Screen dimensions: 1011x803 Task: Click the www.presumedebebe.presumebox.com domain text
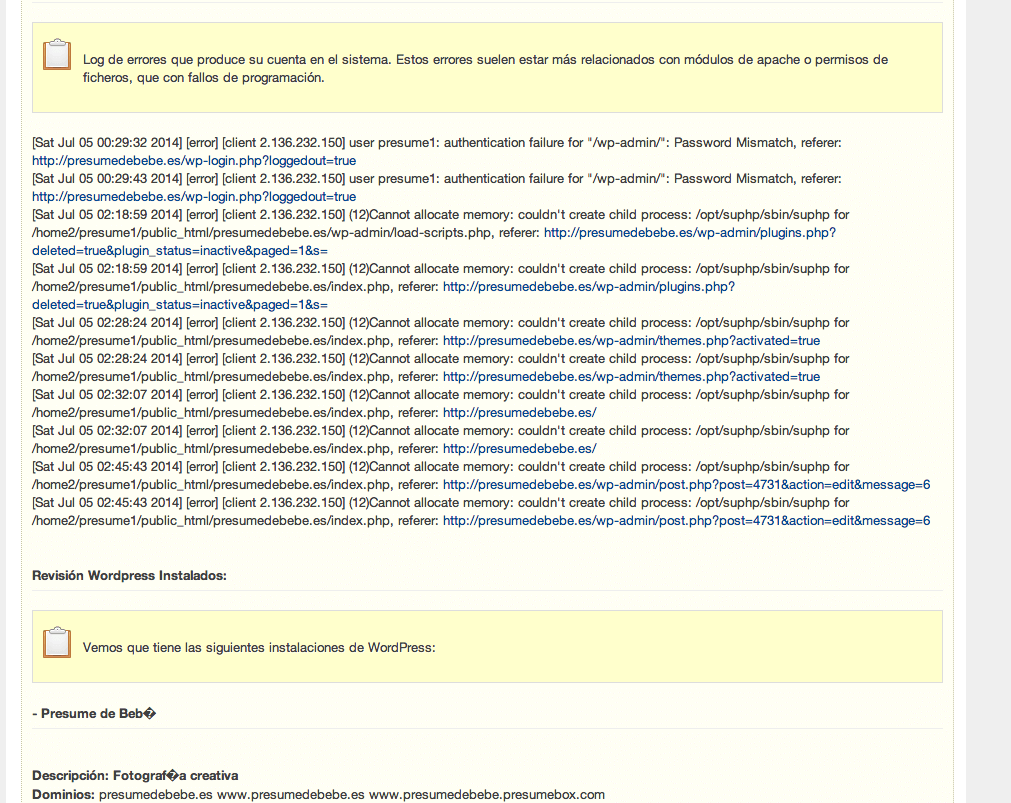[x=487, y=795]
